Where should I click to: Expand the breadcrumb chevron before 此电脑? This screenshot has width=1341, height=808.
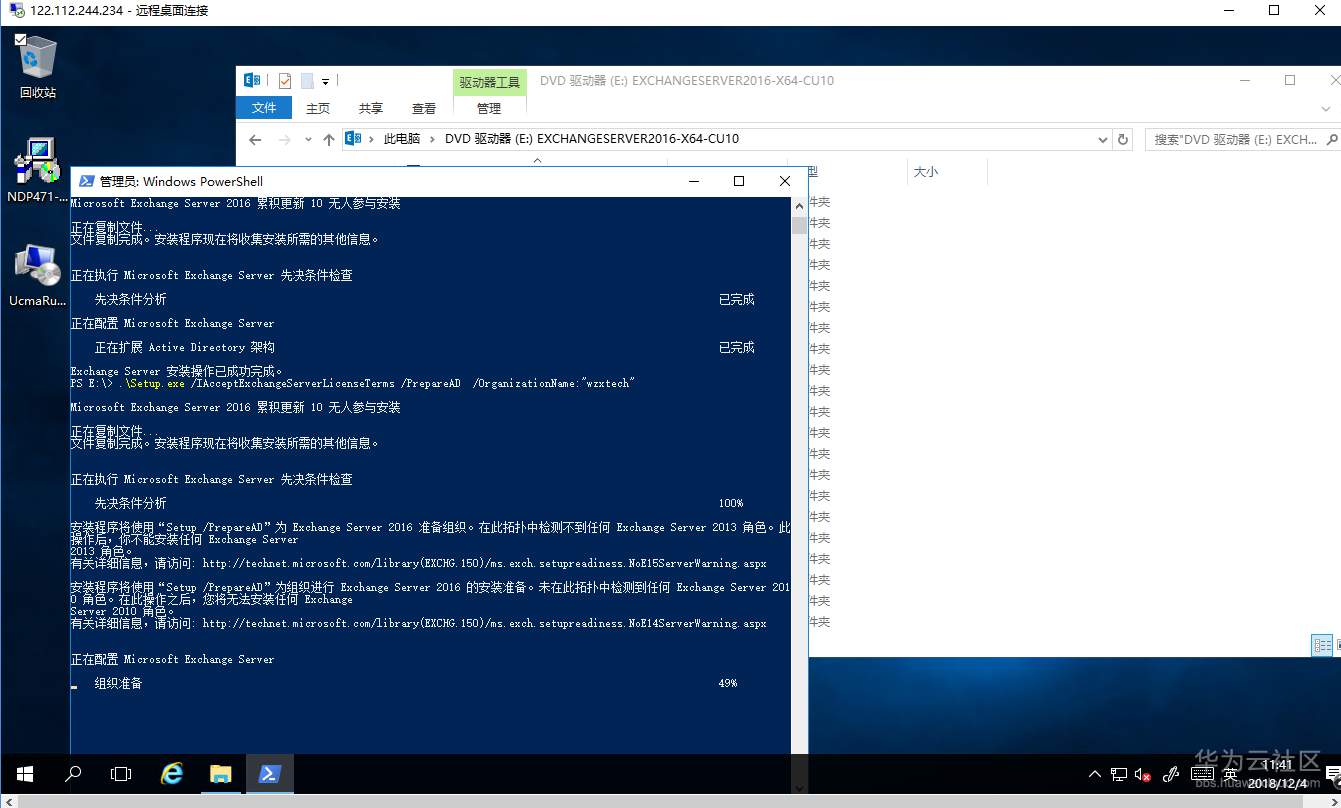click(x=371, y=139)
